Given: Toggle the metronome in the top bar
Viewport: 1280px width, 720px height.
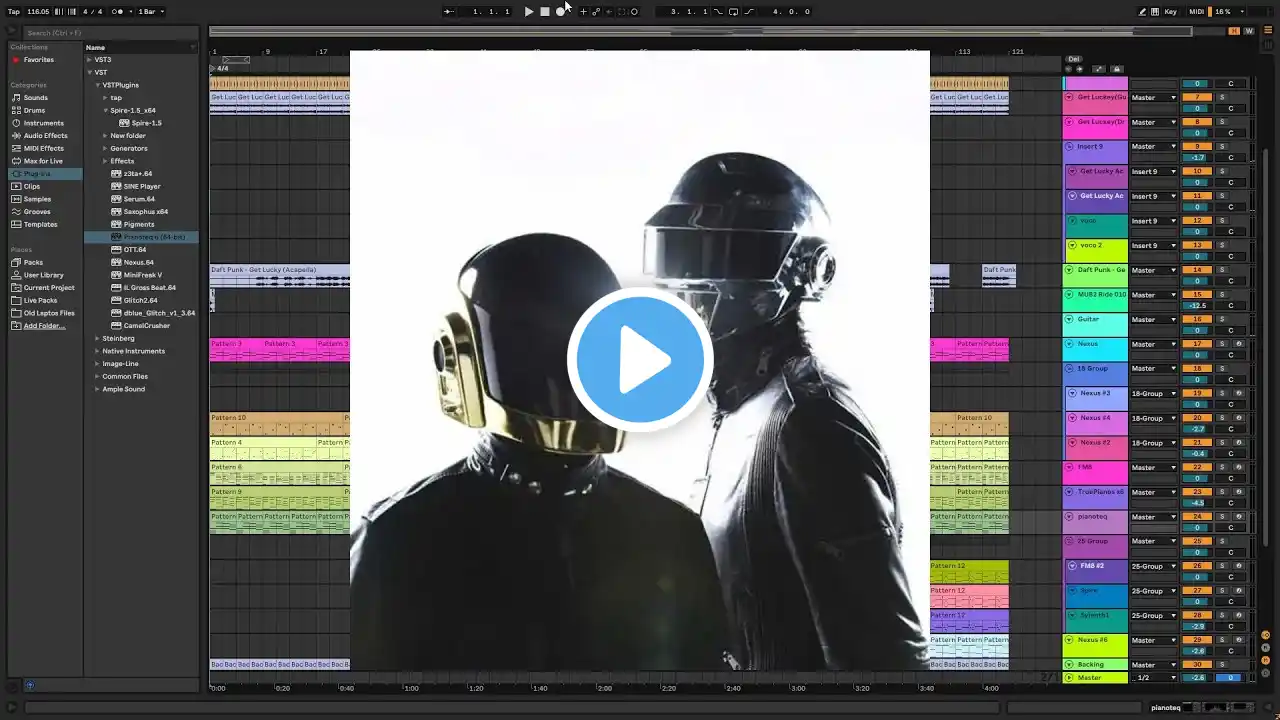Looking at the screenshot, I should pyautogui.click(x=118, y=12).
